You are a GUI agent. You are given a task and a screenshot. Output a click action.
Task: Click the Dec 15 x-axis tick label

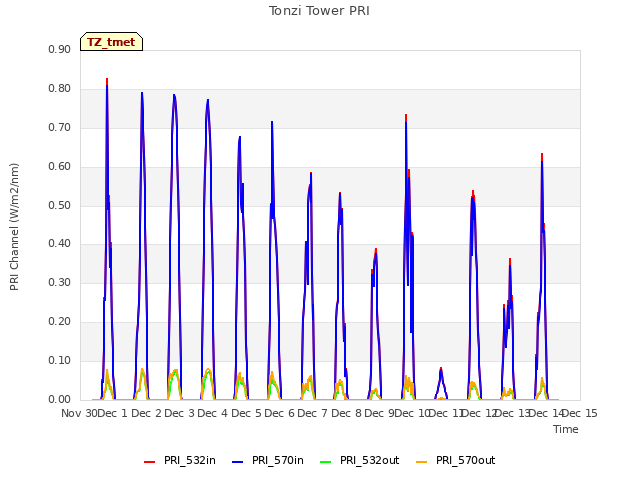pos(580,413)
